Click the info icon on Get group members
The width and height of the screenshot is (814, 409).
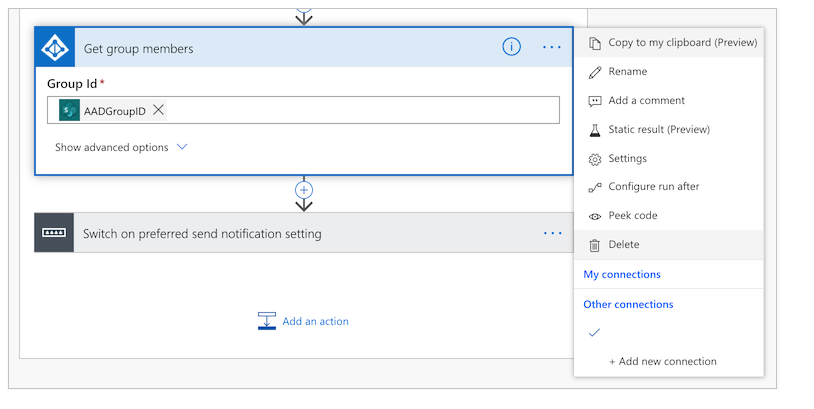(x=511, y=47)
